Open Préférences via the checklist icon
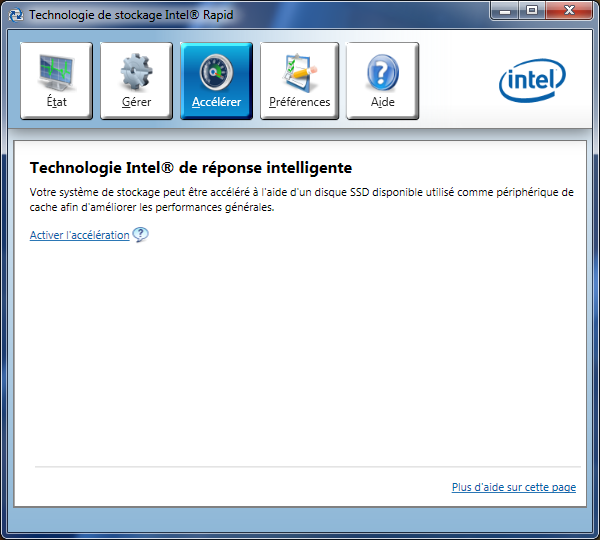Image resolution: width=600 pixels, height=540 pixels. pos(299,71)
